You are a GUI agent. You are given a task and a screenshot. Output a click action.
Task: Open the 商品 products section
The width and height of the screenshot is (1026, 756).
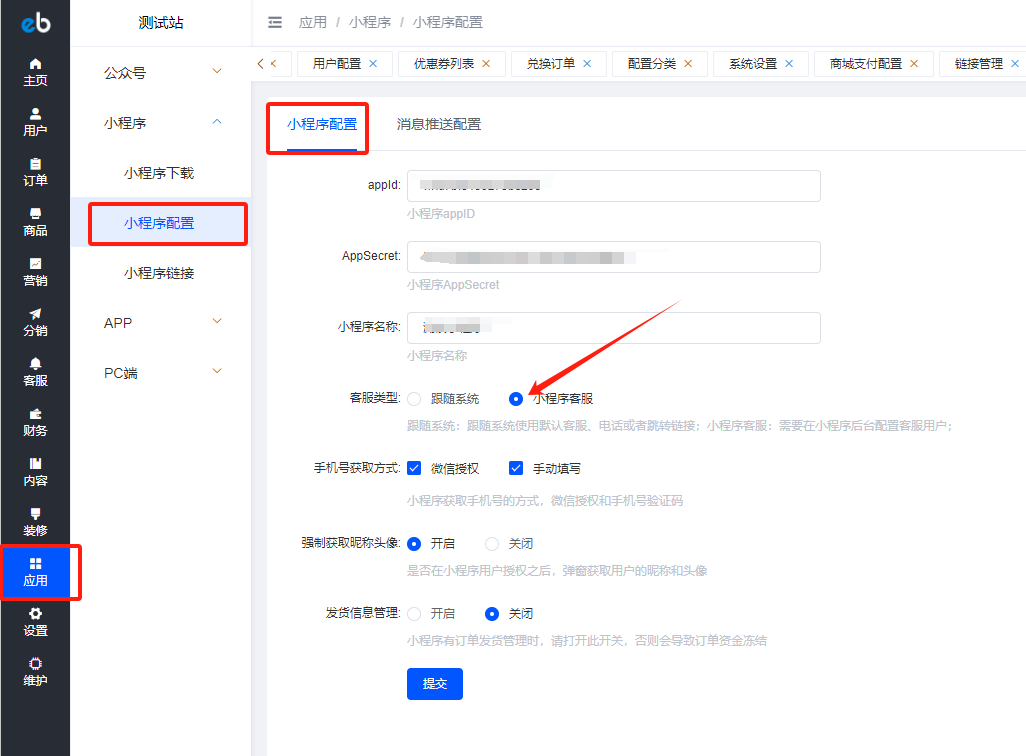(35, 221)
